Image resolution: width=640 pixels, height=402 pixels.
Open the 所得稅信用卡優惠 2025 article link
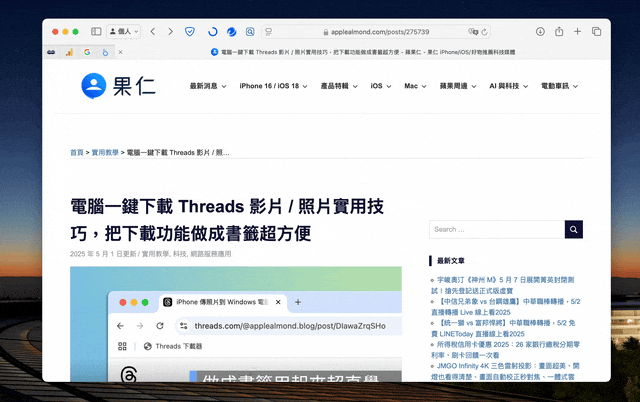pyautogui.click(x=505, y=350)
